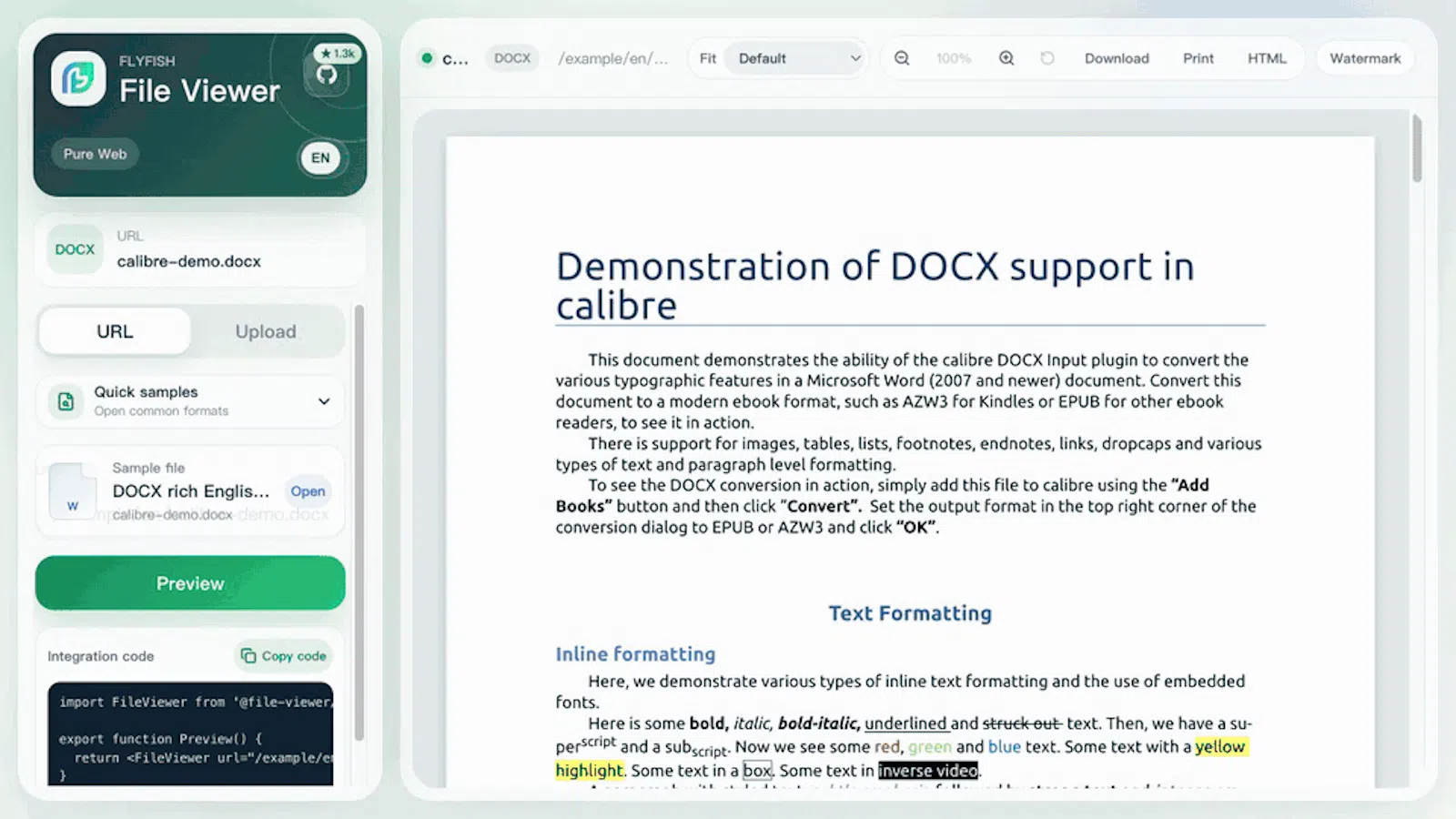
Task: Click the Pure Web badge
Action: click(95, 154)
